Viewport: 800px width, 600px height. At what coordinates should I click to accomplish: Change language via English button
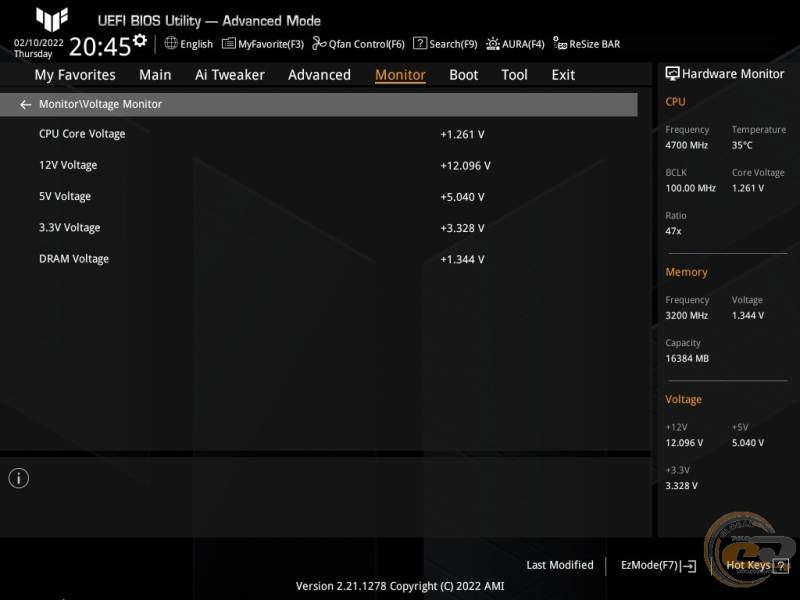189,44
